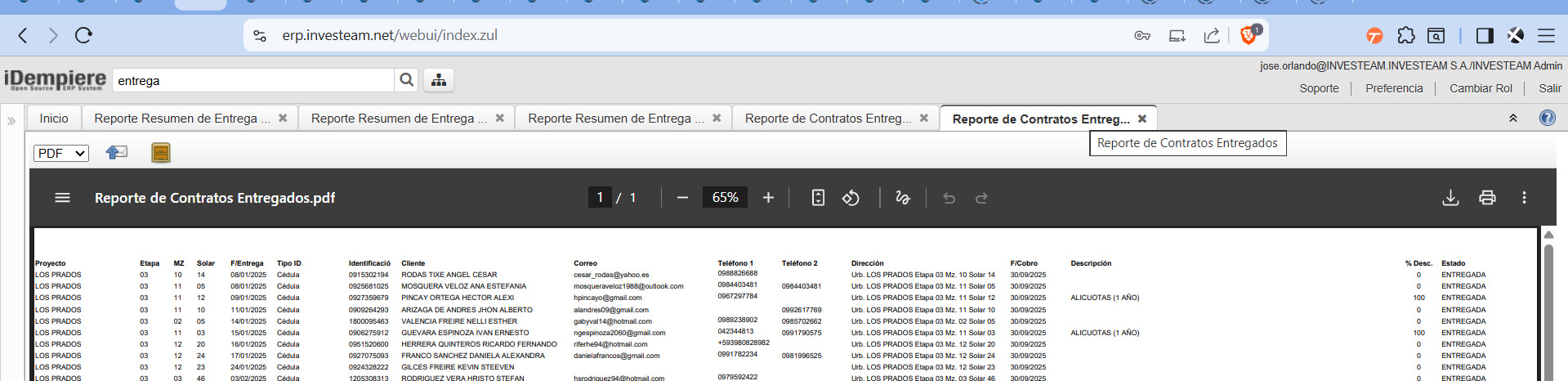Open the PDF viewer sidebar menu
The height and width of the screenshot is (381, 1568).
click(x=62, y=198)
